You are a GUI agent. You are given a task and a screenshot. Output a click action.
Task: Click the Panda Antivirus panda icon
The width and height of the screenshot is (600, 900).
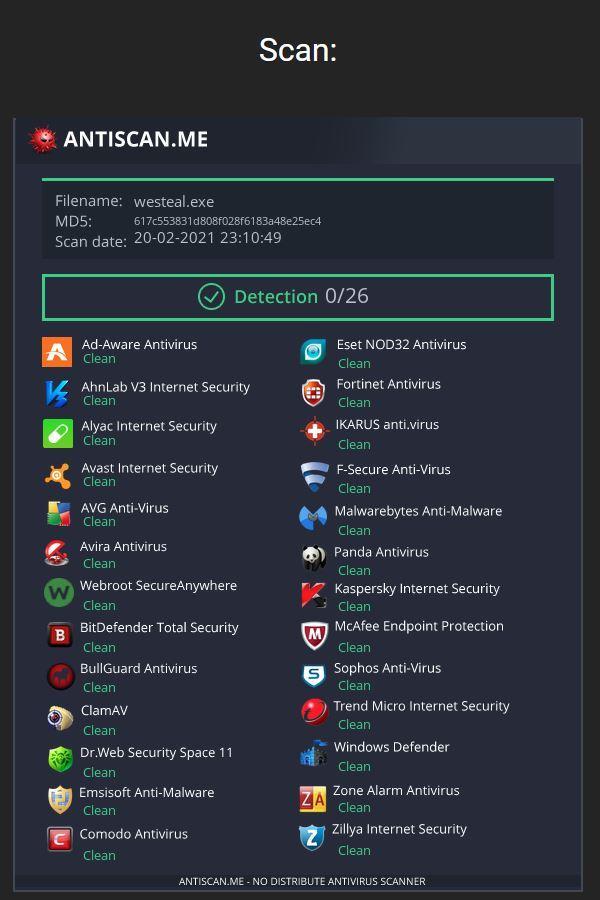click(x=314, y=558)
